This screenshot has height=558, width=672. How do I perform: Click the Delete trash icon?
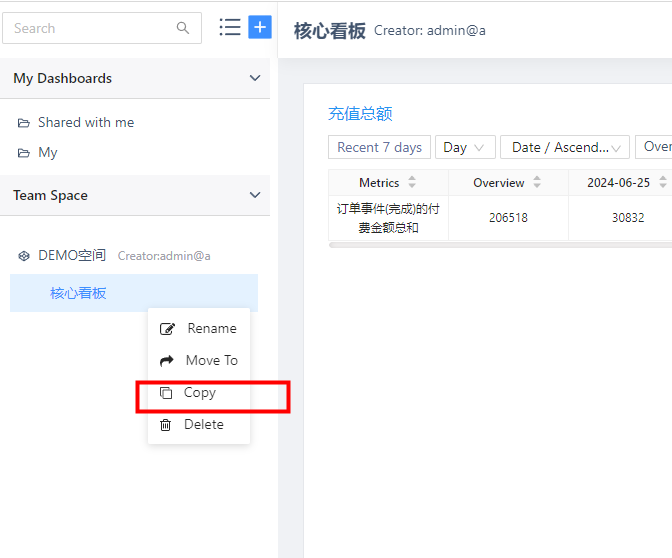(x=166, y=425)
